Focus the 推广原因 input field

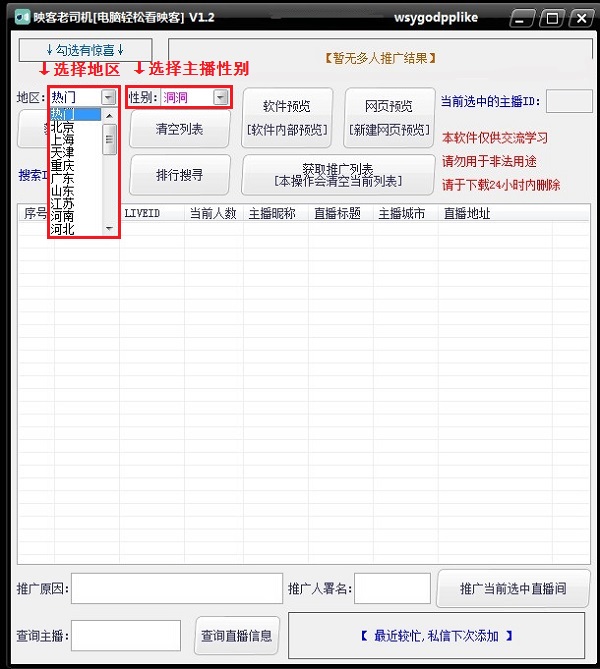(x=177, y=588)
